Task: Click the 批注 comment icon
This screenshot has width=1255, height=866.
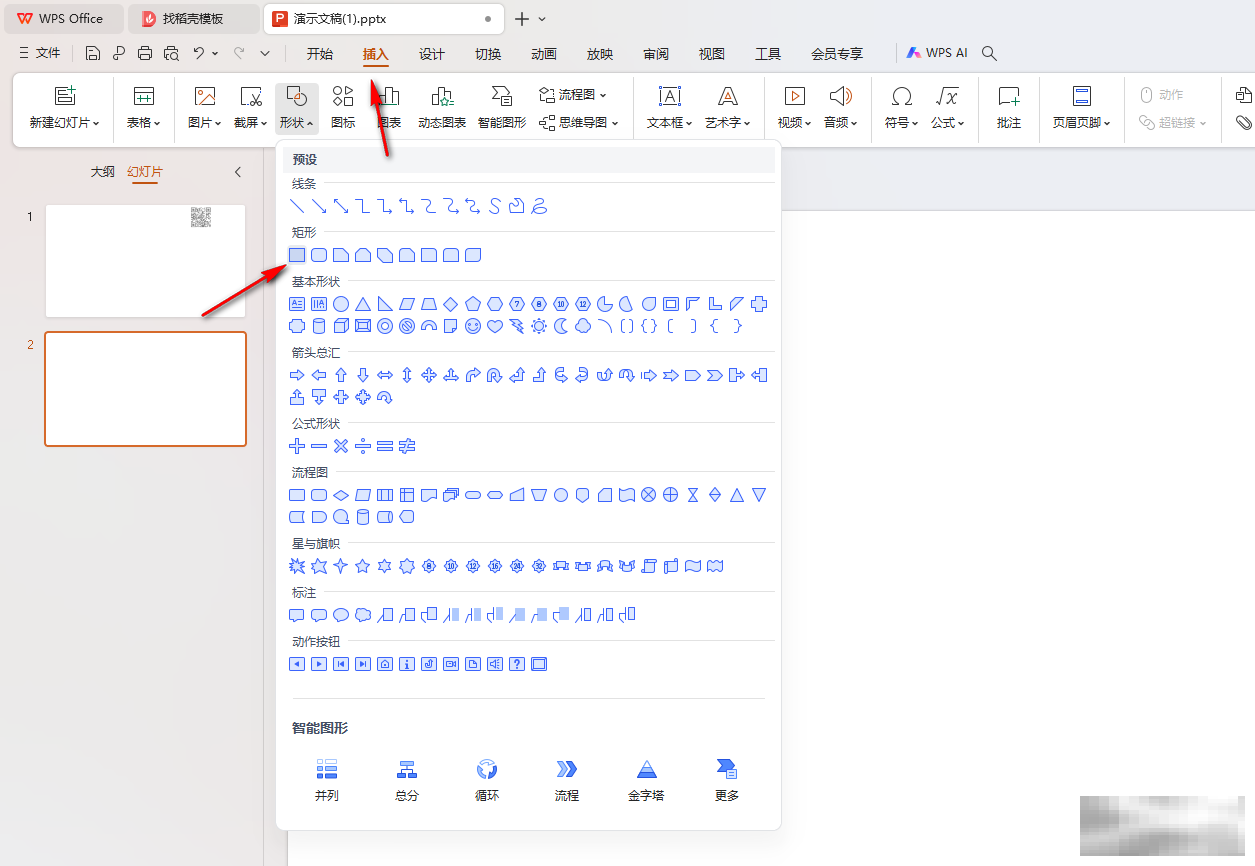Action: [1009, 108]
